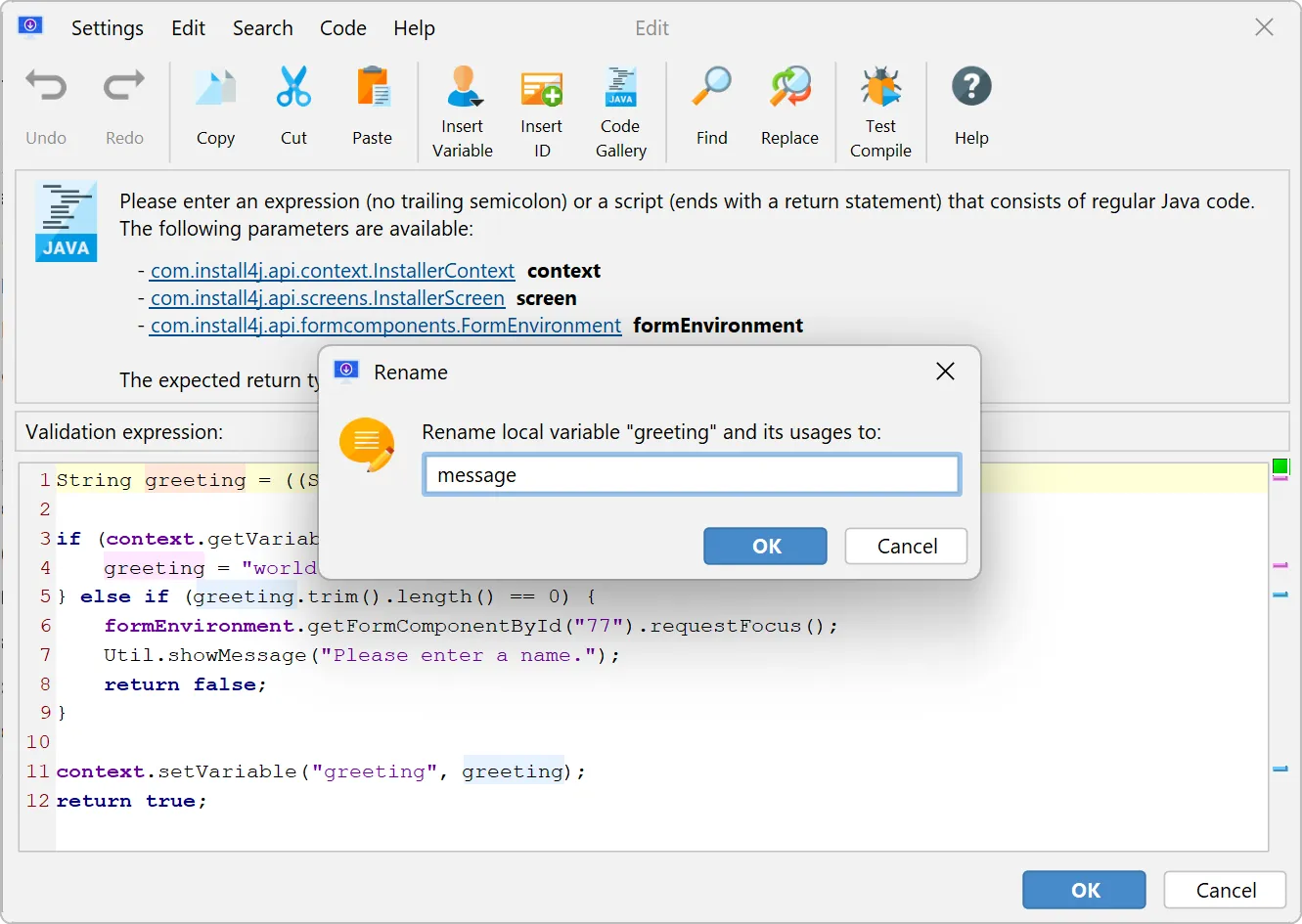Click Cancel in the main Edit window

(1226, 890)
